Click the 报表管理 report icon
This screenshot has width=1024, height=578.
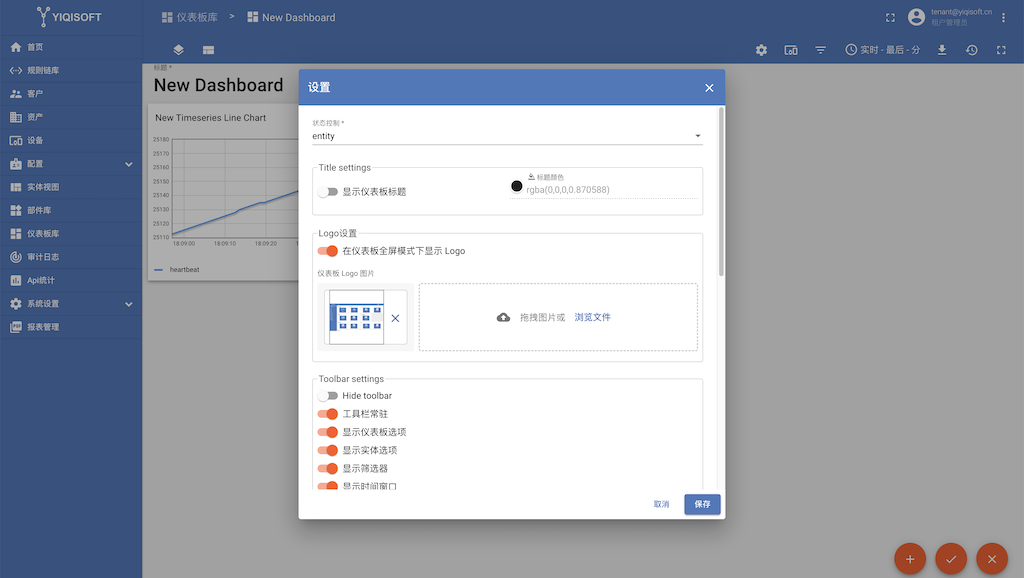(x=16, y=327)
